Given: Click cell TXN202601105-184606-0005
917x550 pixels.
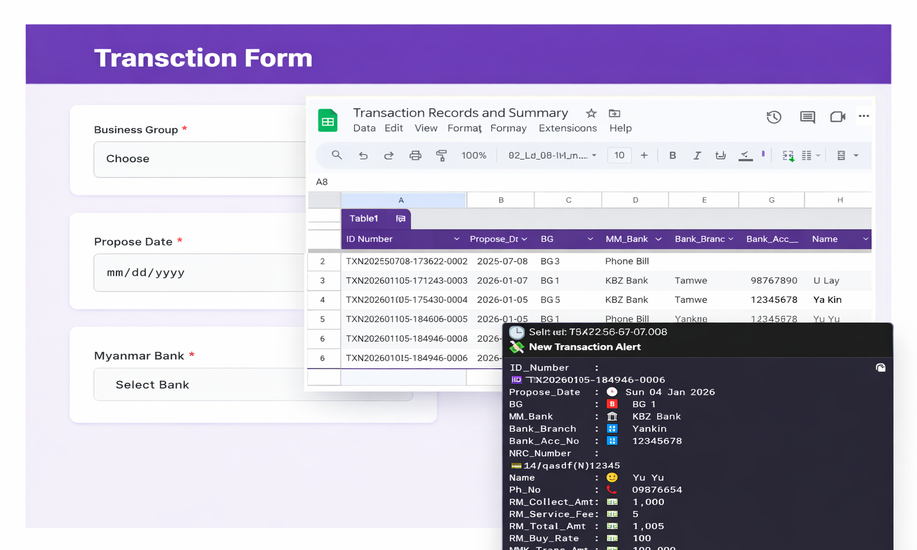Looking at the screenshot, I should pyautogui.click(x=406, y=319).
